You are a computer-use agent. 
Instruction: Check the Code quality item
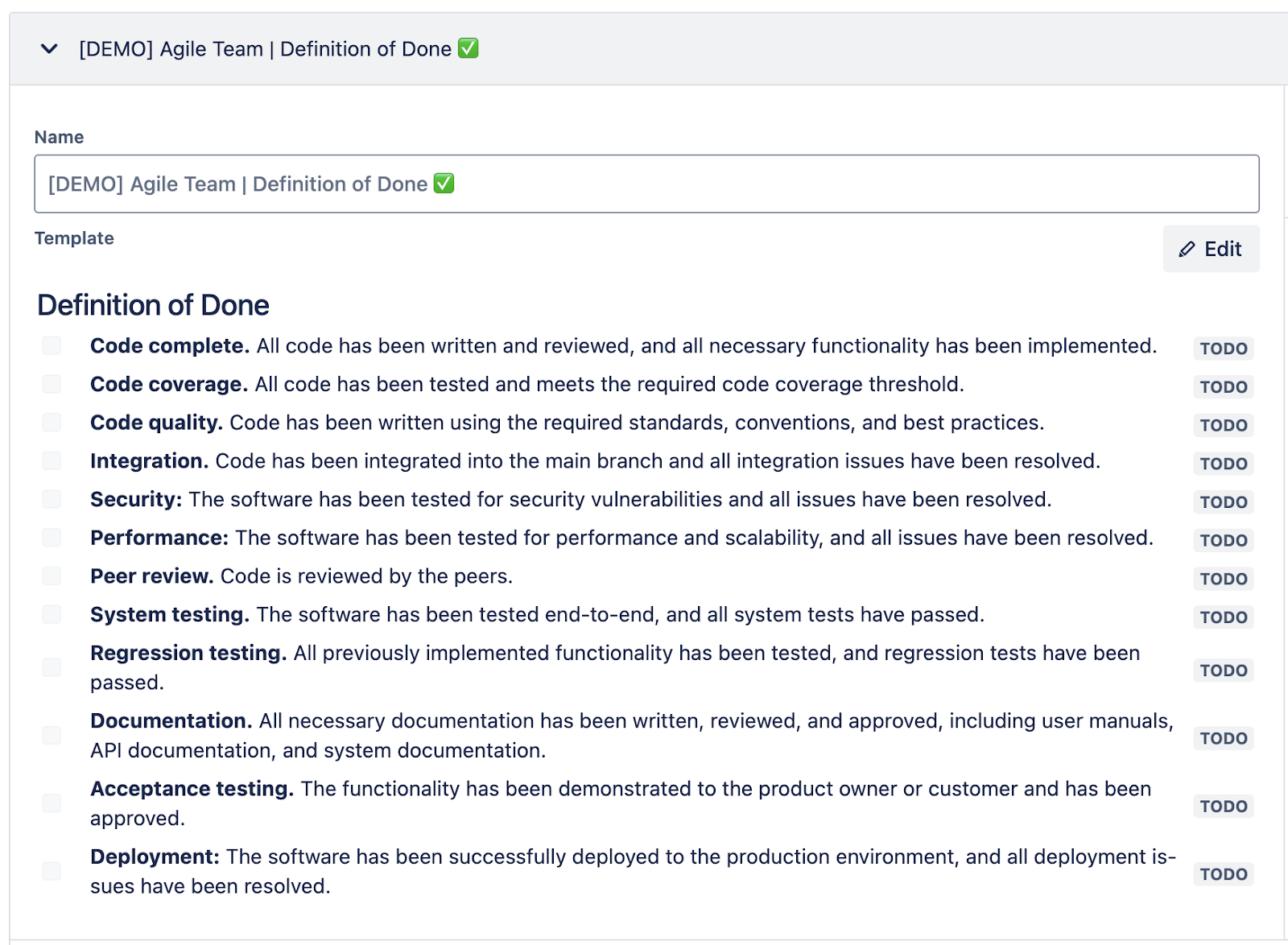52,423
